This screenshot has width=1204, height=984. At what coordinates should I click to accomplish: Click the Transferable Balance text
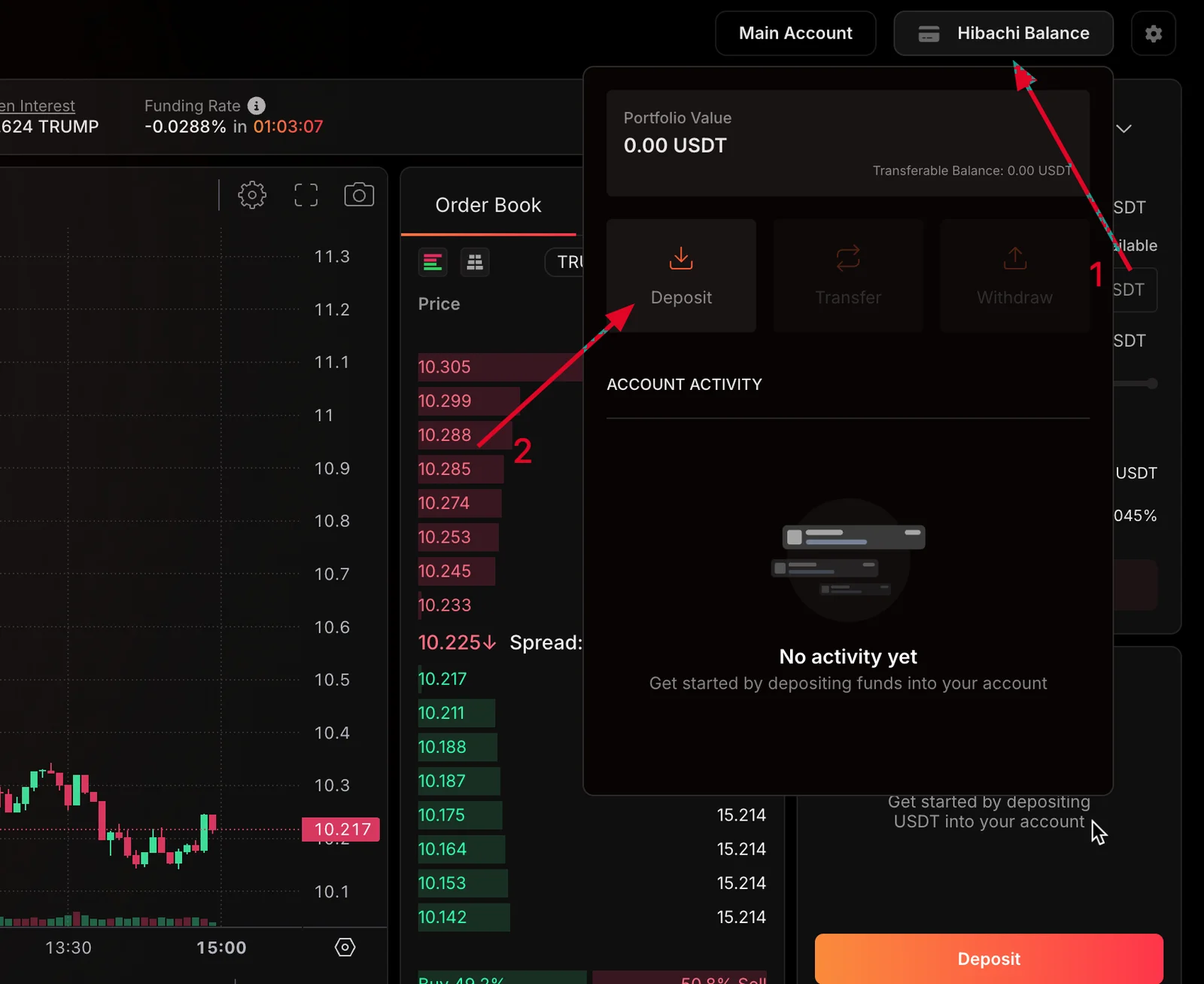tap(972, 171)
